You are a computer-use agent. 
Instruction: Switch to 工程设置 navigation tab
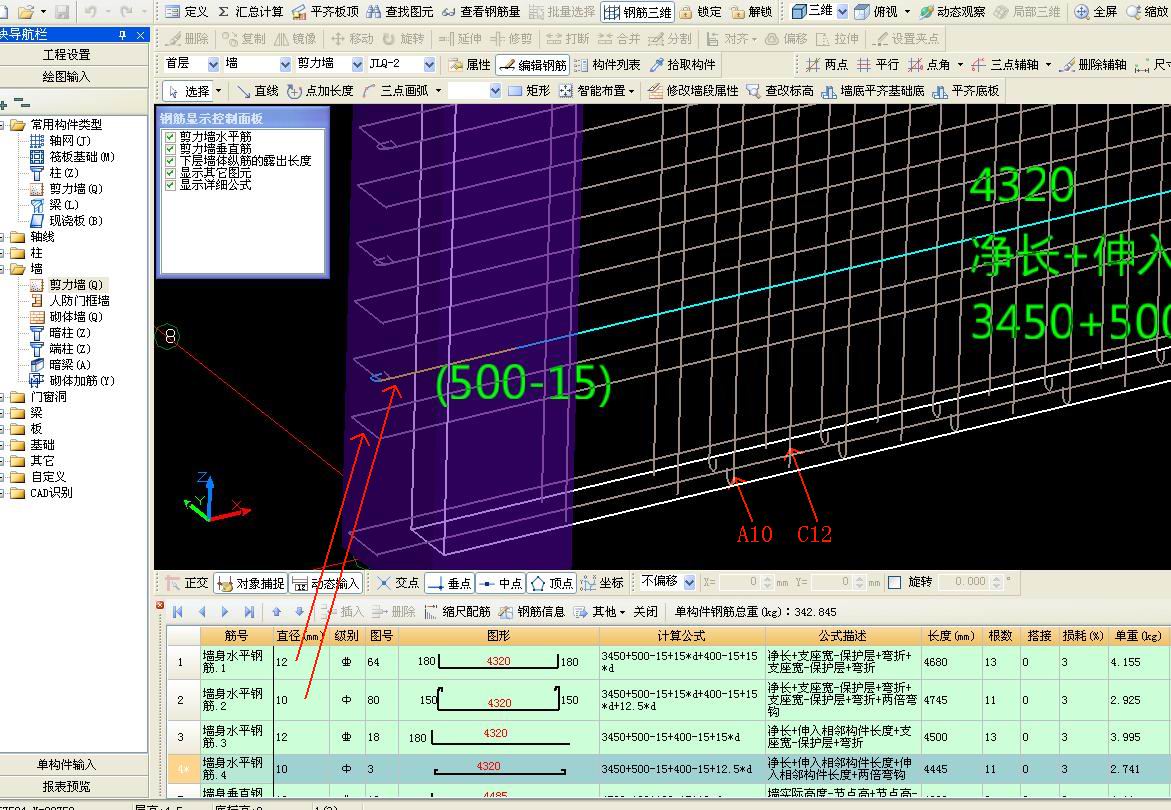pos(66,54)
